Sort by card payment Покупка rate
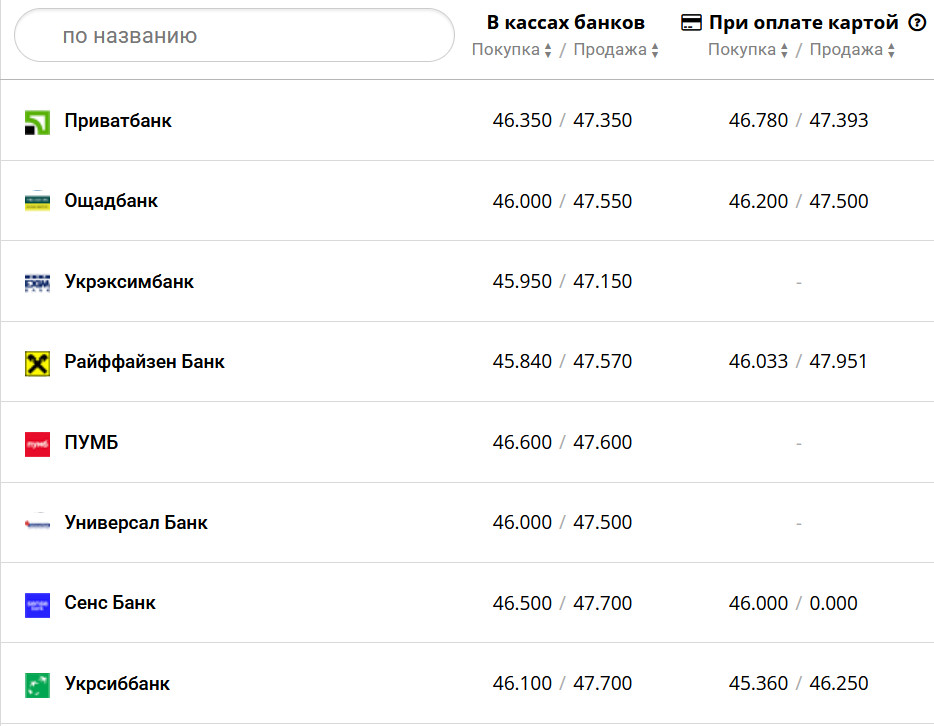Screen dimensions: 934x726 748,50
